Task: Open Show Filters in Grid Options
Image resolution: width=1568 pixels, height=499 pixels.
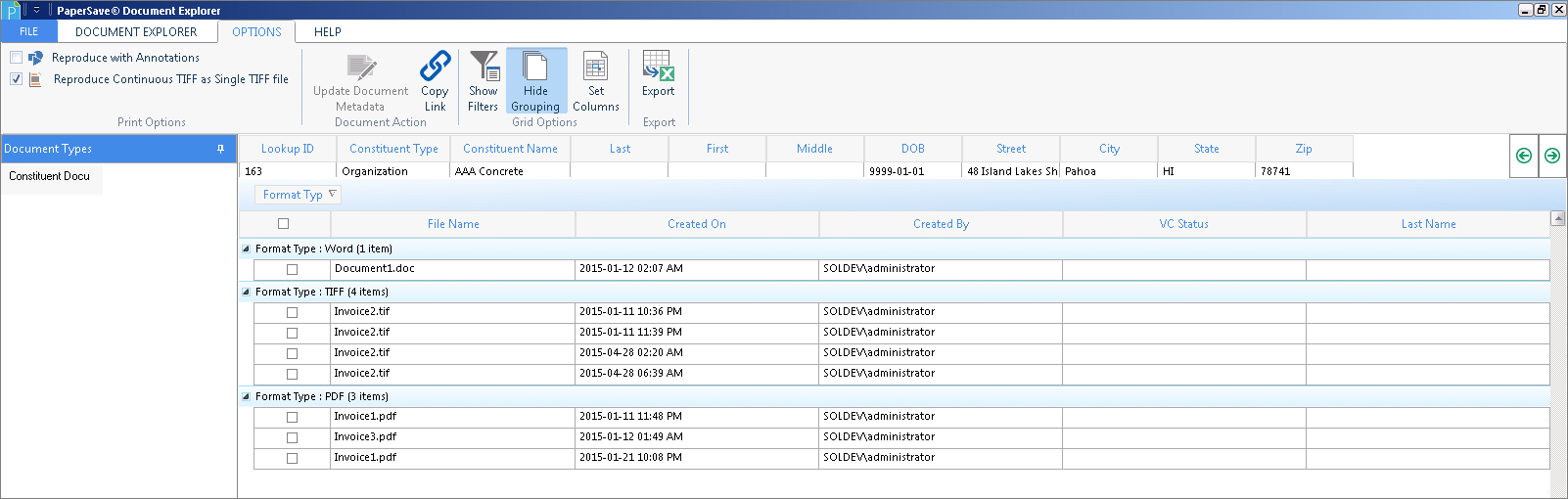Action: (x=483, y=81)
